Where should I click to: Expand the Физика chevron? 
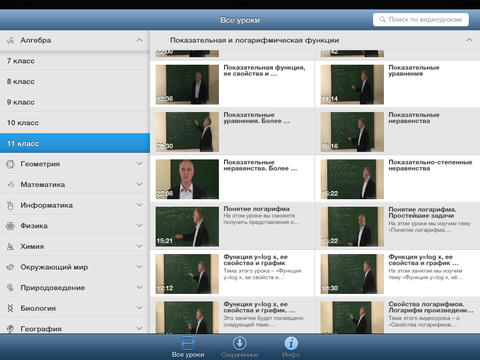click(139, 226)
